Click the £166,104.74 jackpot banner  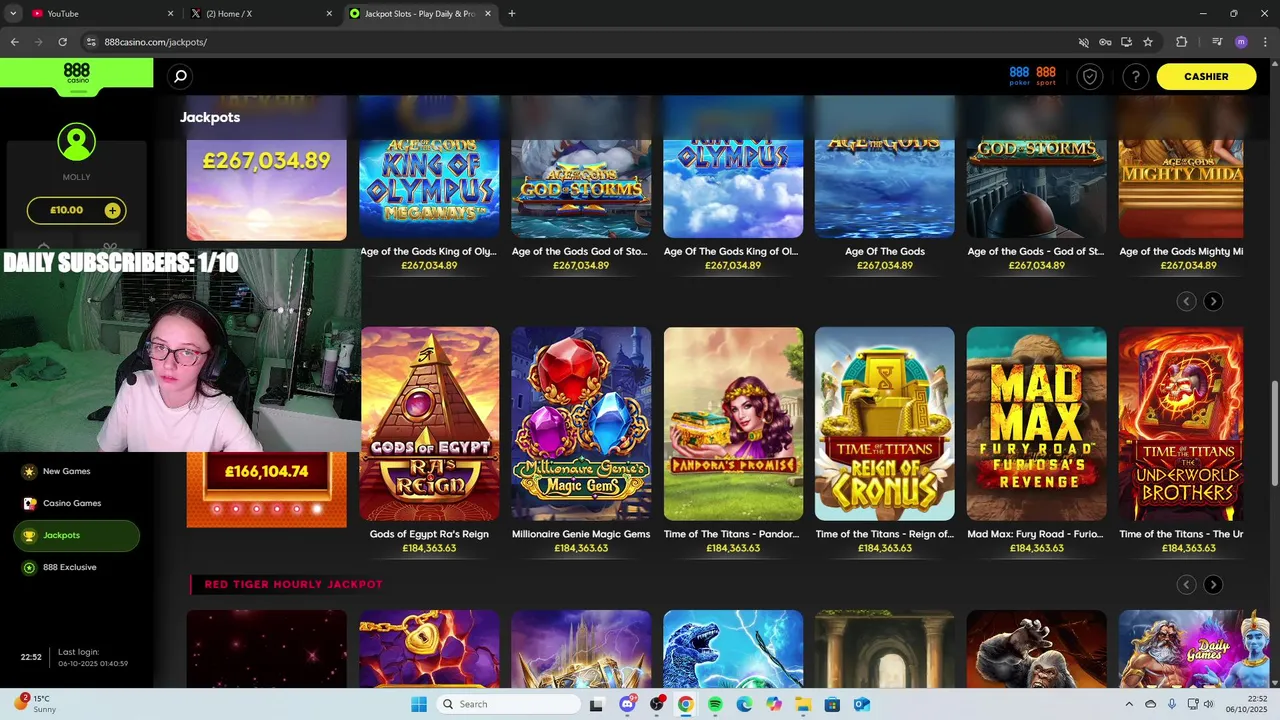point(266,489)
